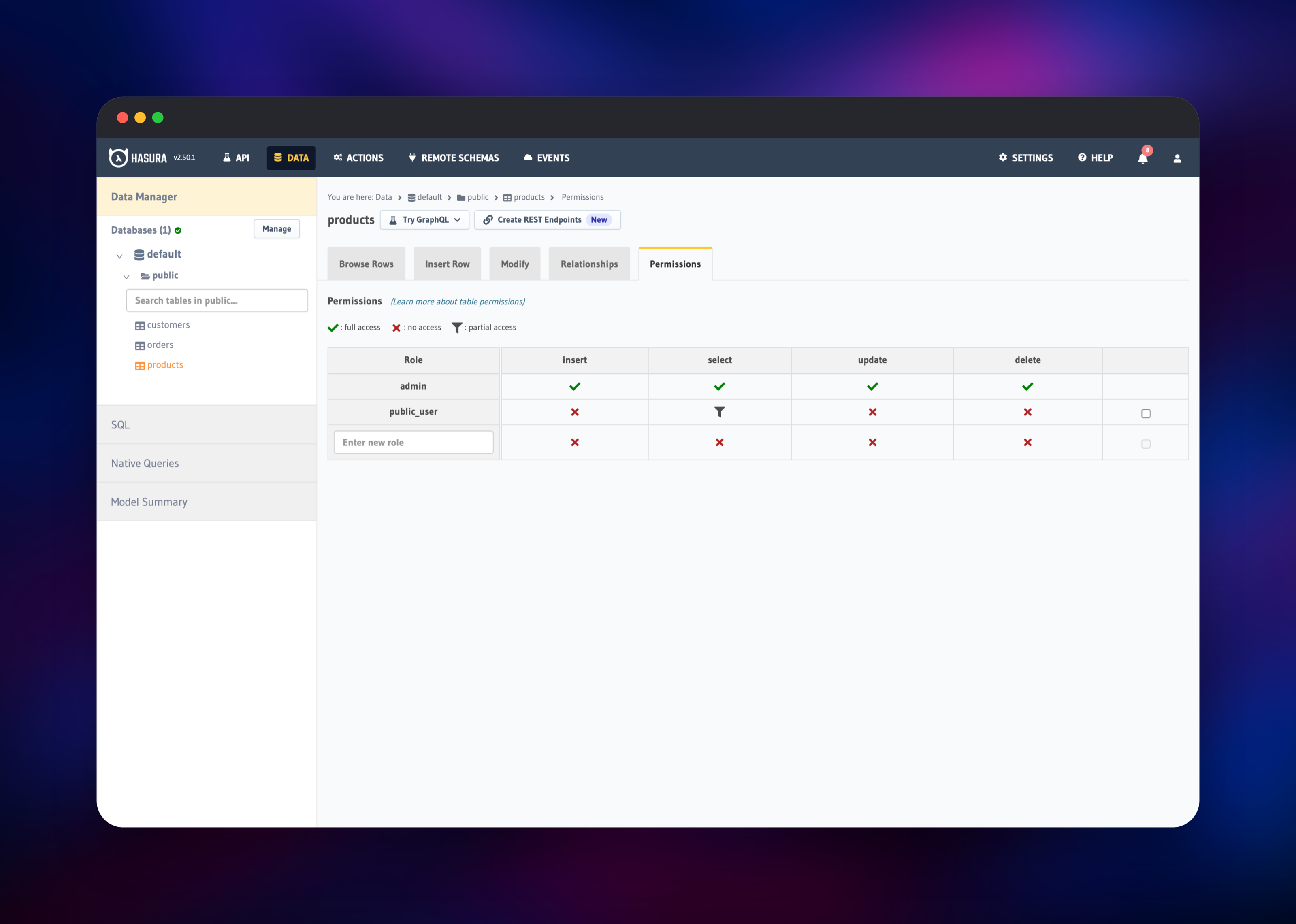
Task: Click new role delete permission cross
Action: (1027, 442)
